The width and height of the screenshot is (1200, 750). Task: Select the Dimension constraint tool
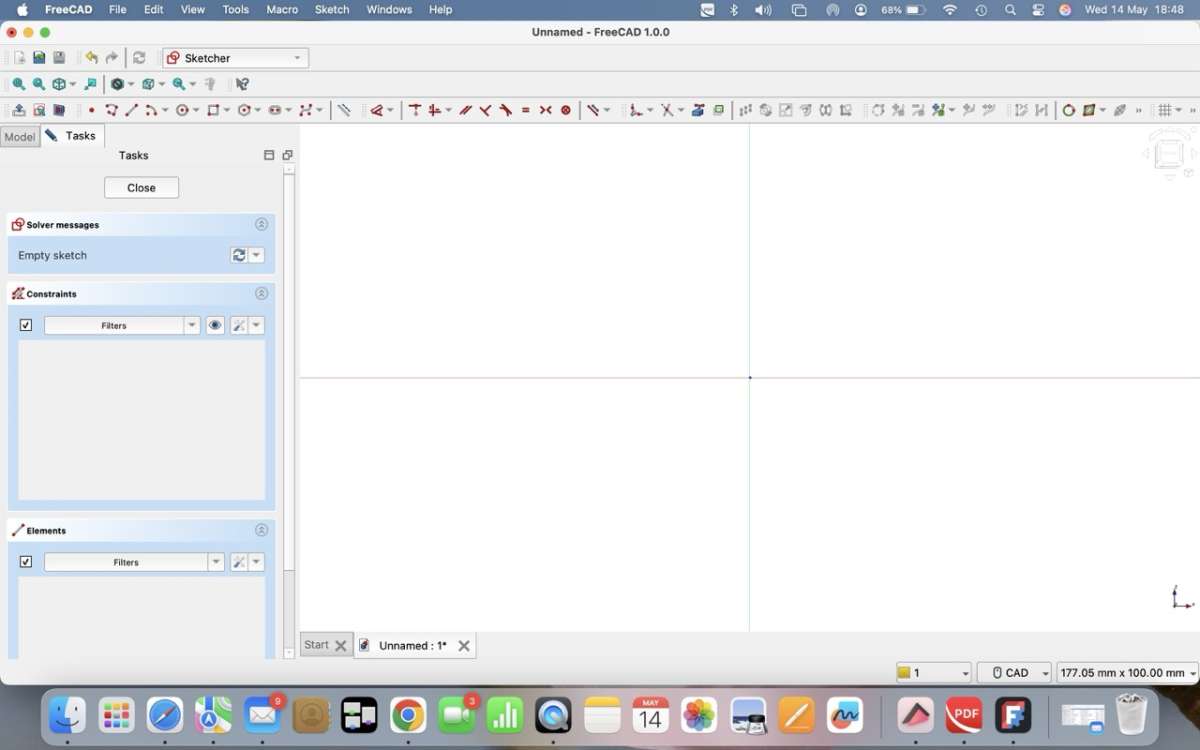(377, 110)
